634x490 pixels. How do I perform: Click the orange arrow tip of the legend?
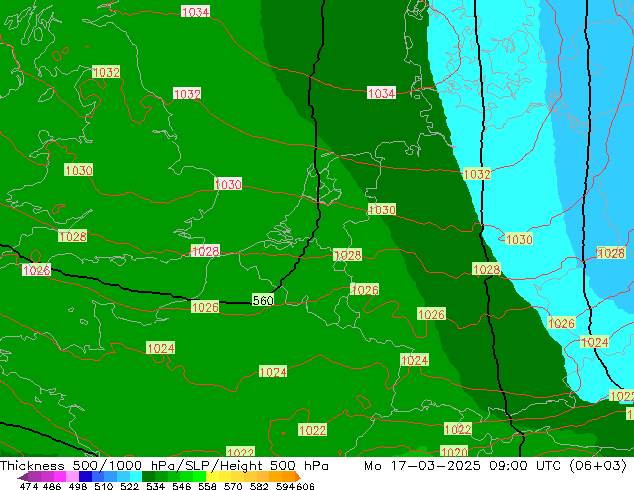click(297, 477)
